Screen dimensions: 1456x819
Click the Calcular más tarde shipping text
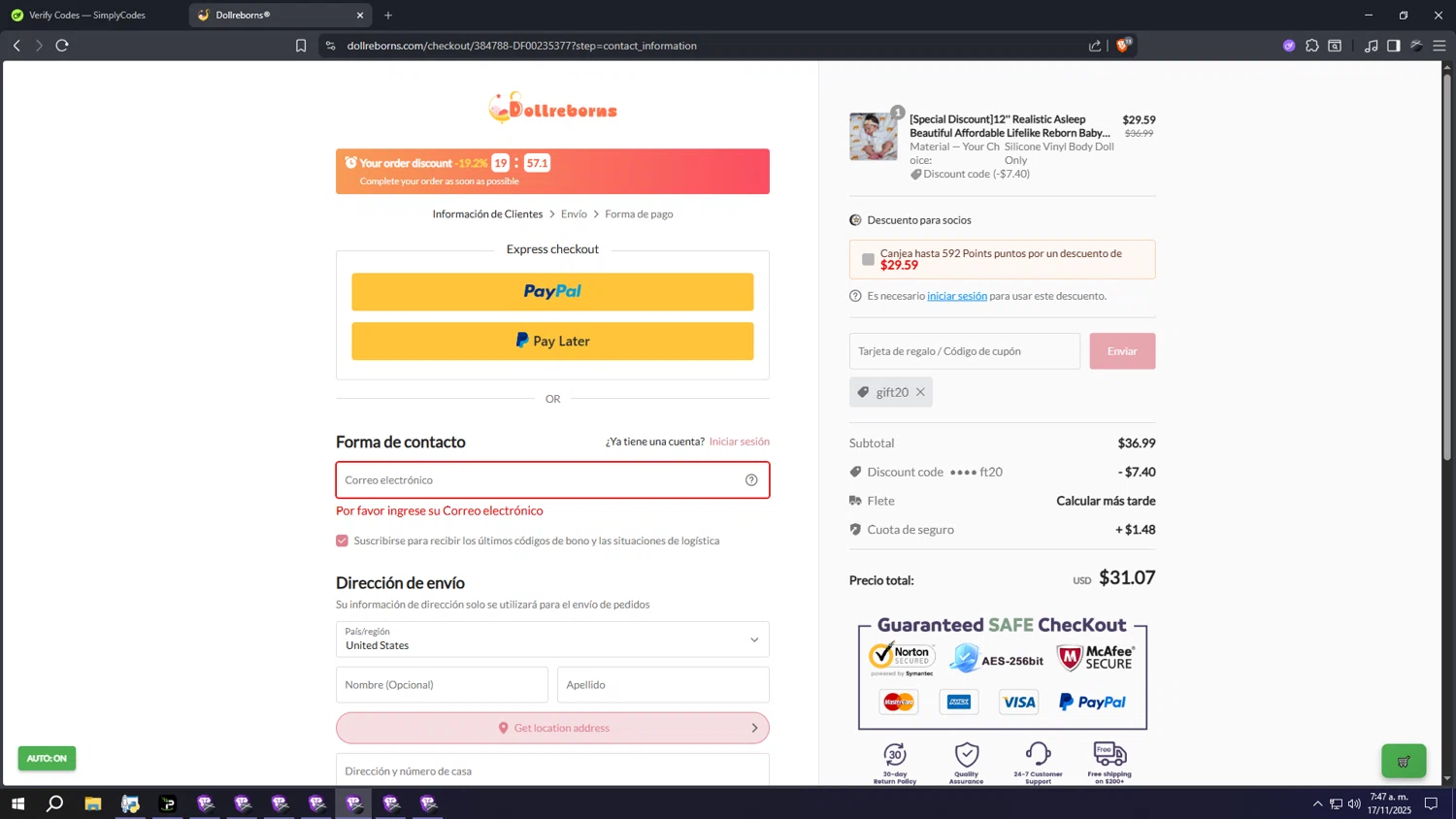coord(1106,501)
